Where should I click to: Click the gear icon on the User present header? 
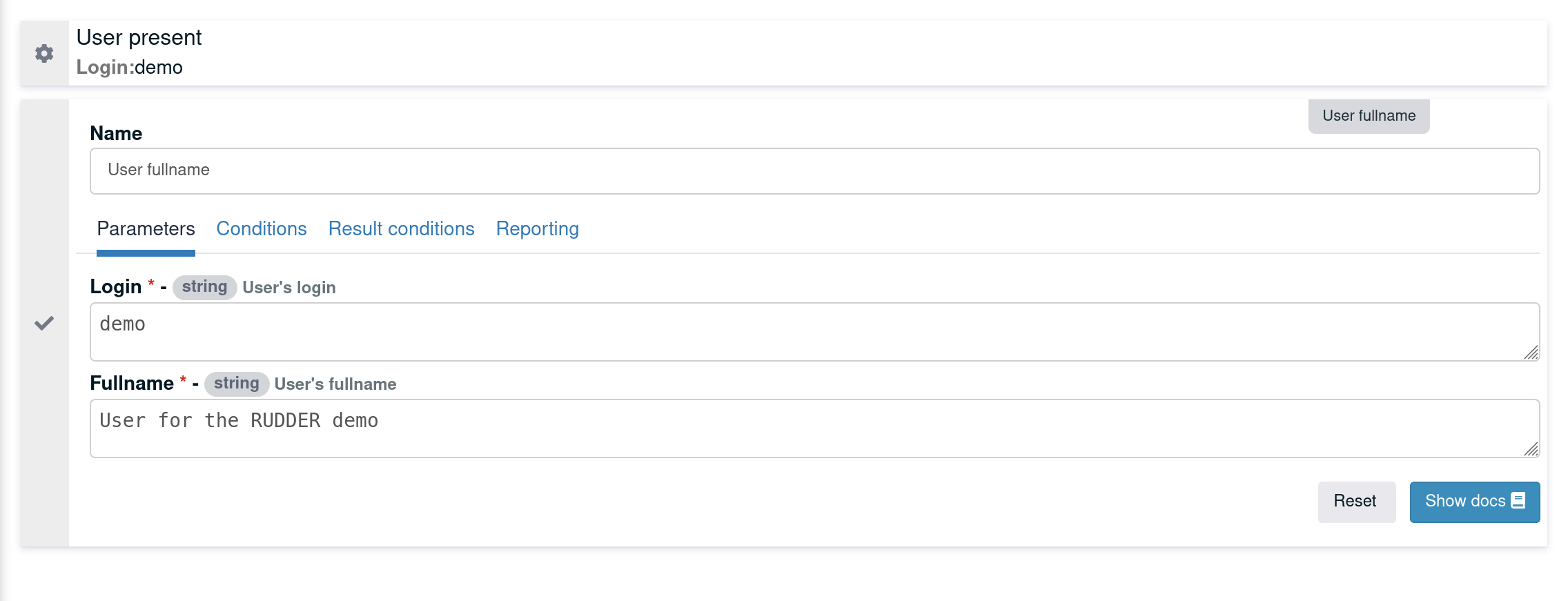tap(44, 53)
